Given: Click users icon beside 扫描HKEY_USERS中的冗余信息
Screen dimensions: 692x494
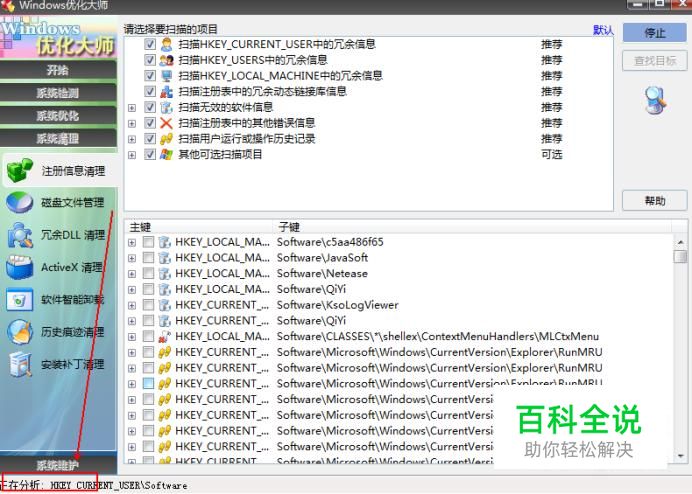Looking at the screenshot, I should pos(166,60).
